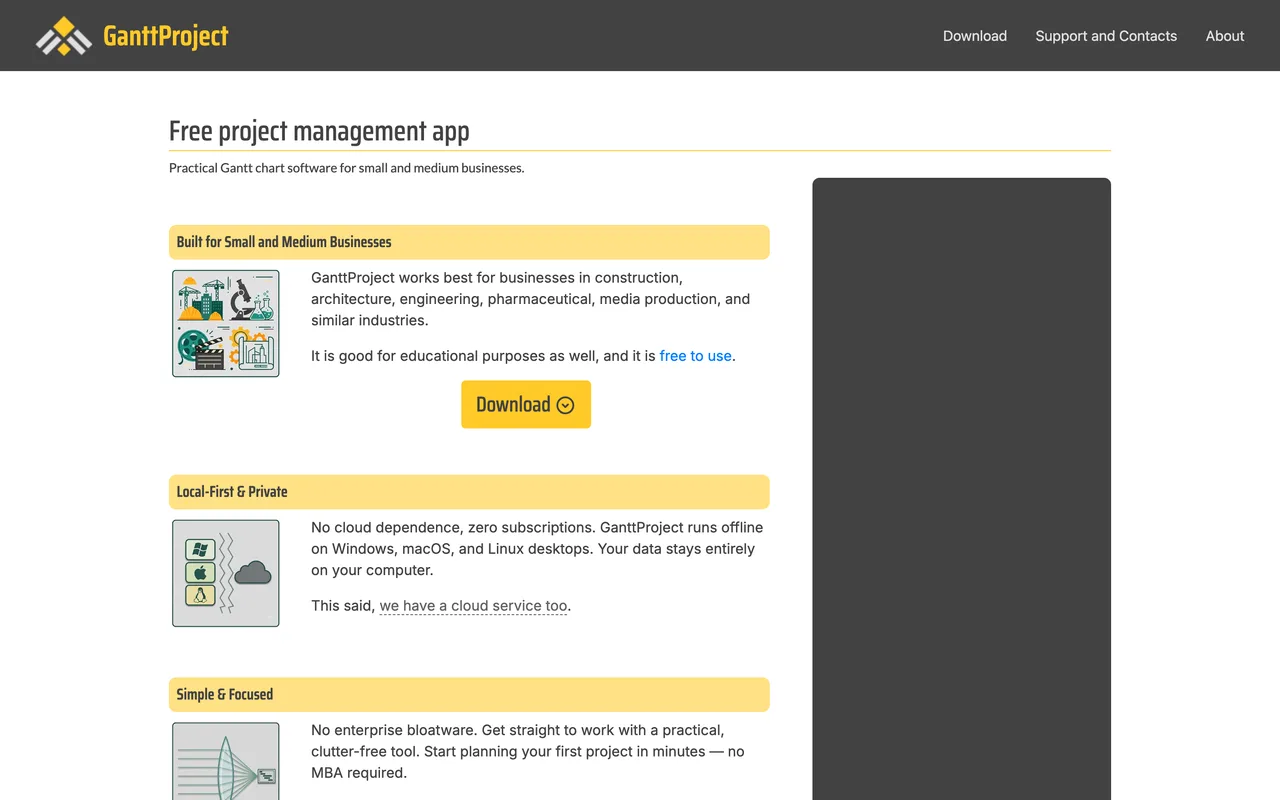Go to the About page
The image size is (1280, 800).
pos(1225,36)
